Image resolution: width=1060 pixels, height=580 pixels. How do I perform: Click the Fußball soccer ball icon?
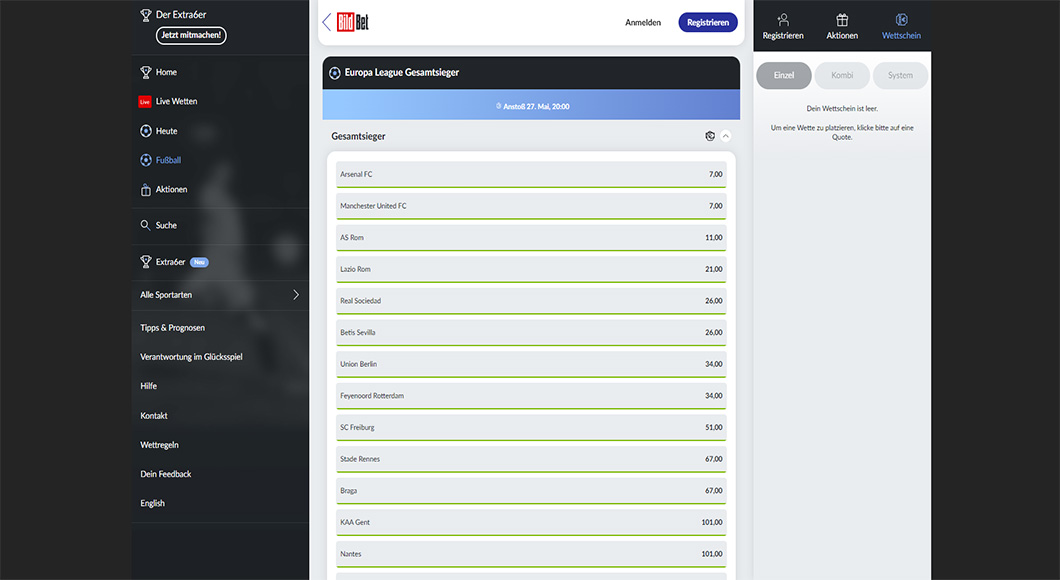pos(145,160)
